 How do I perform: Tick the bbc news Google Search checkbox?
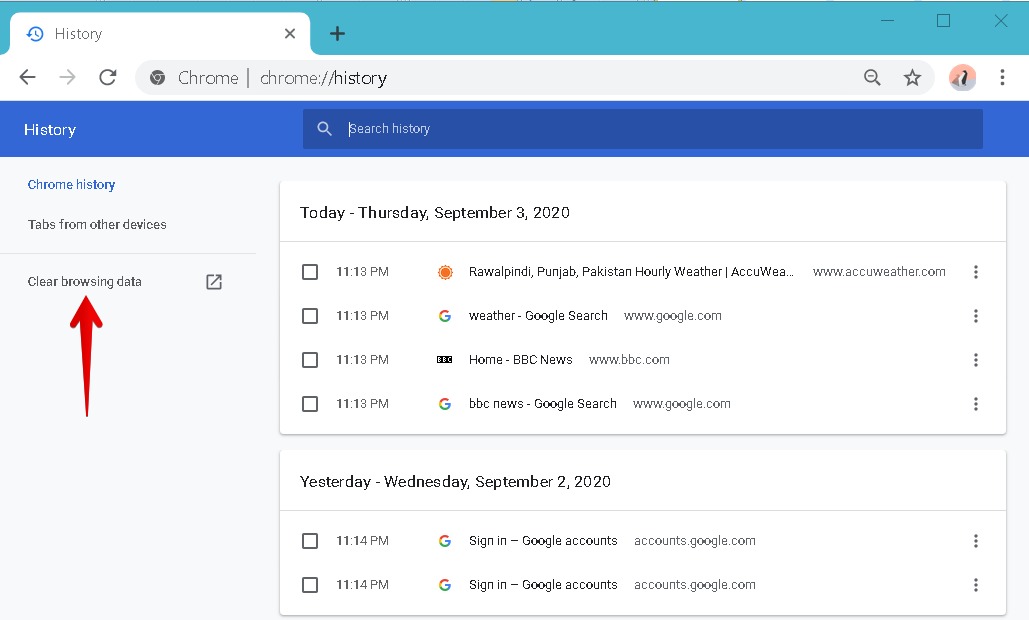310,404
